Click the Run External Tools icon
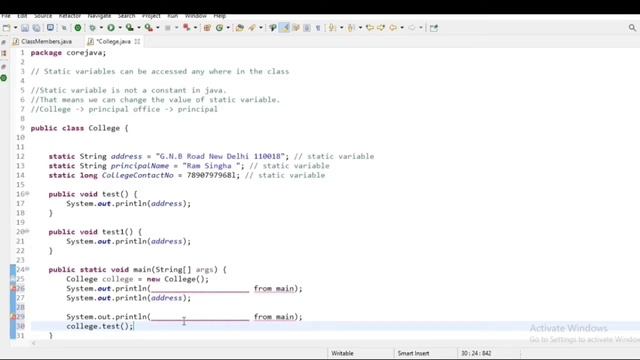The width and height of the screenshot is (640, 360). pyautogui.click(x=149, y=28)
